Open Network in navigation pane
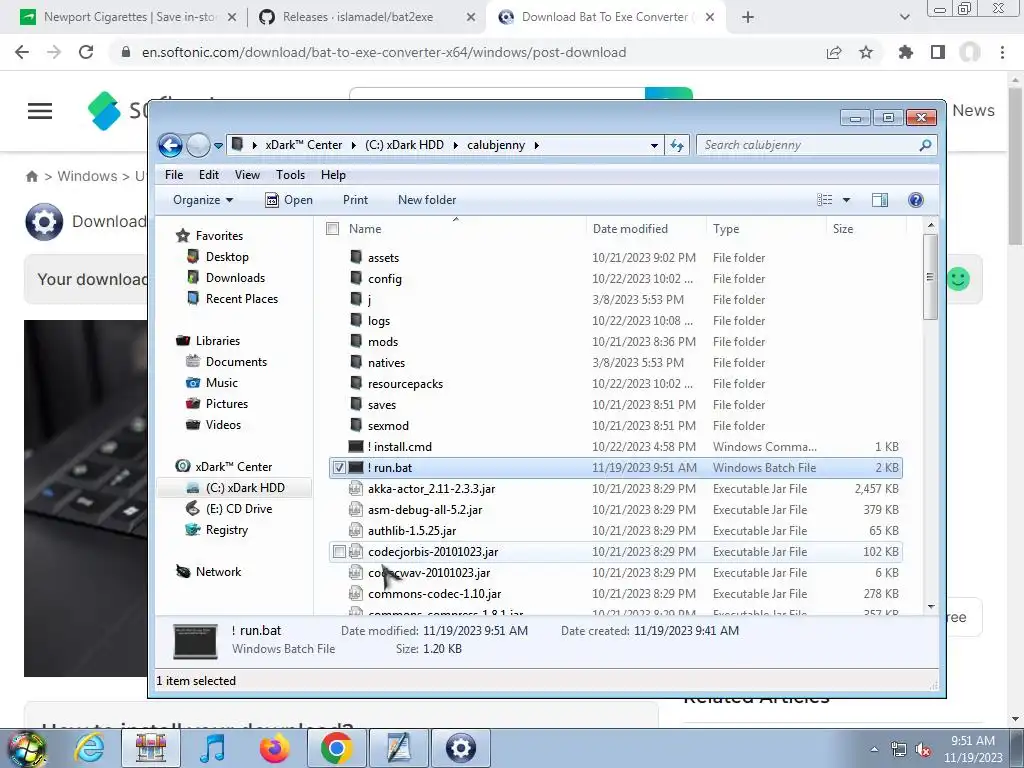1024x768 pixels. [218, 572]
